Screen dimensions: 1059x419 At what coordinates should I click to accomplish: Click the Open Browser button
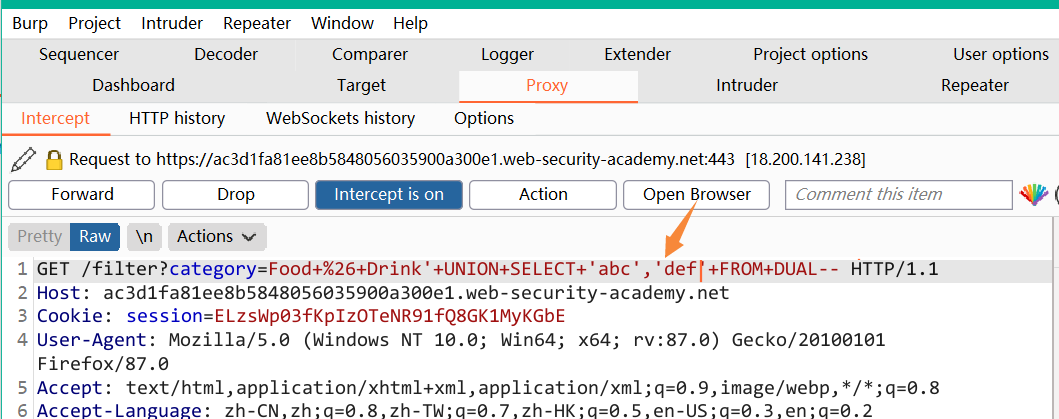(696, 195)
